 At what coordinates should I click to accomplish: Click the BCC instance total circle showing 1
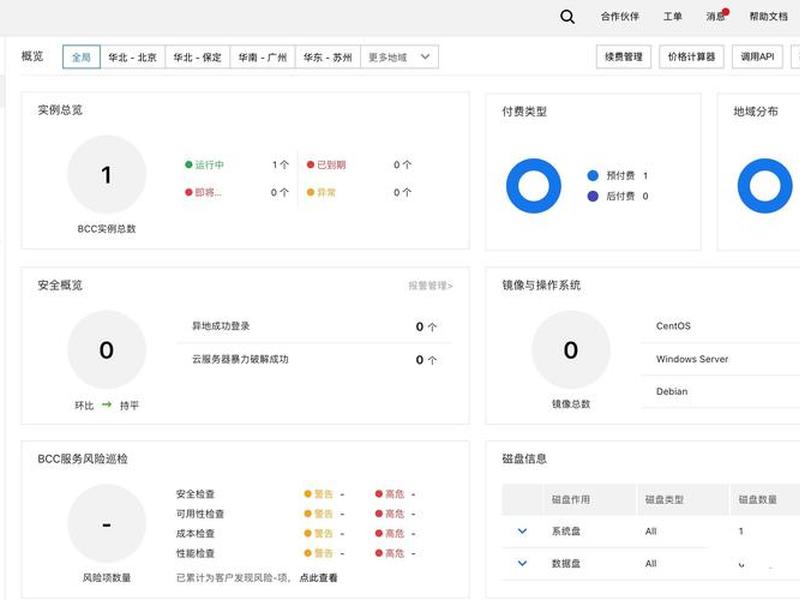(x=107, y=174)
